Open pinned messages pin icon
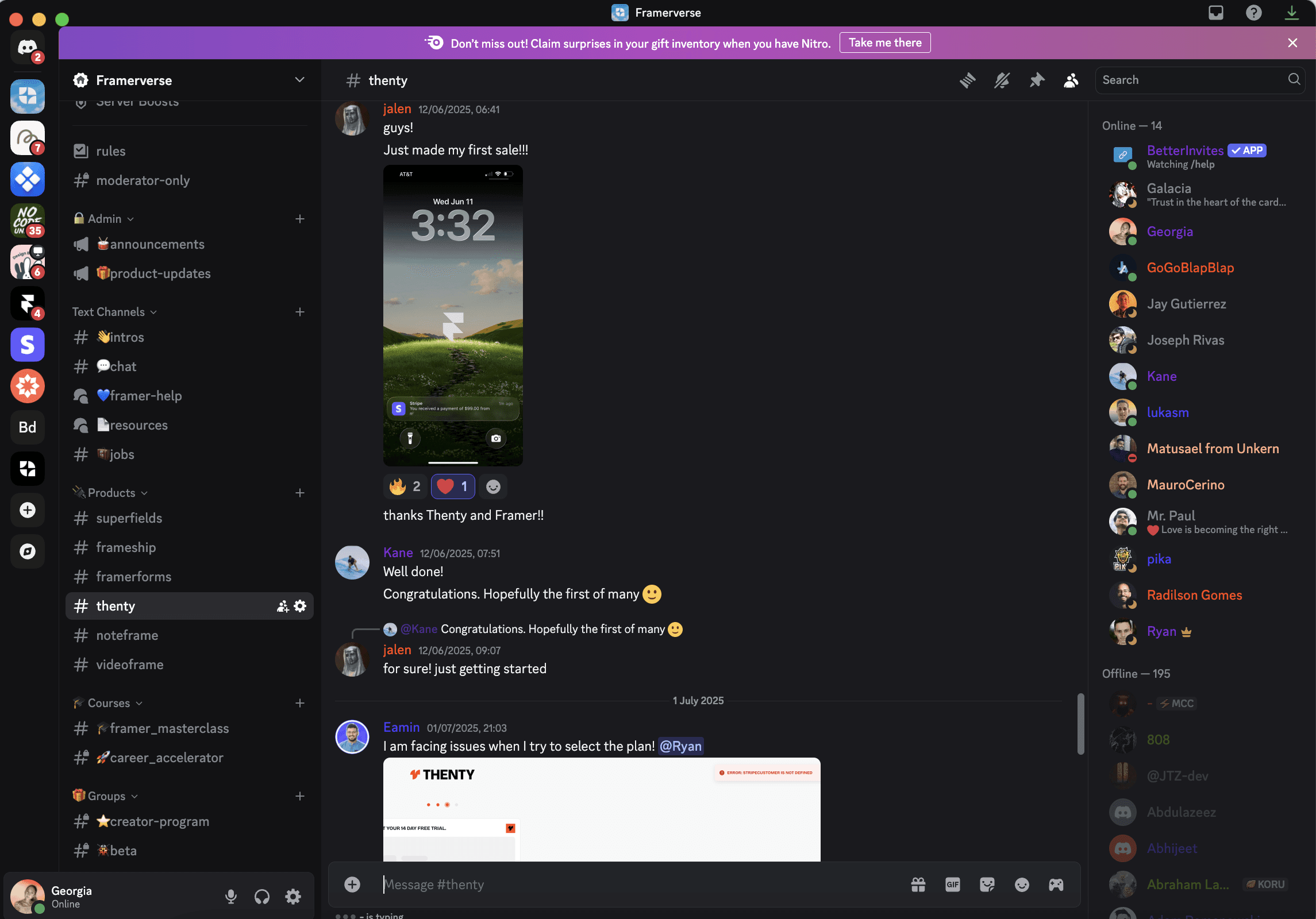This screenshot has width=1316, height=919. pos(1037,80)
